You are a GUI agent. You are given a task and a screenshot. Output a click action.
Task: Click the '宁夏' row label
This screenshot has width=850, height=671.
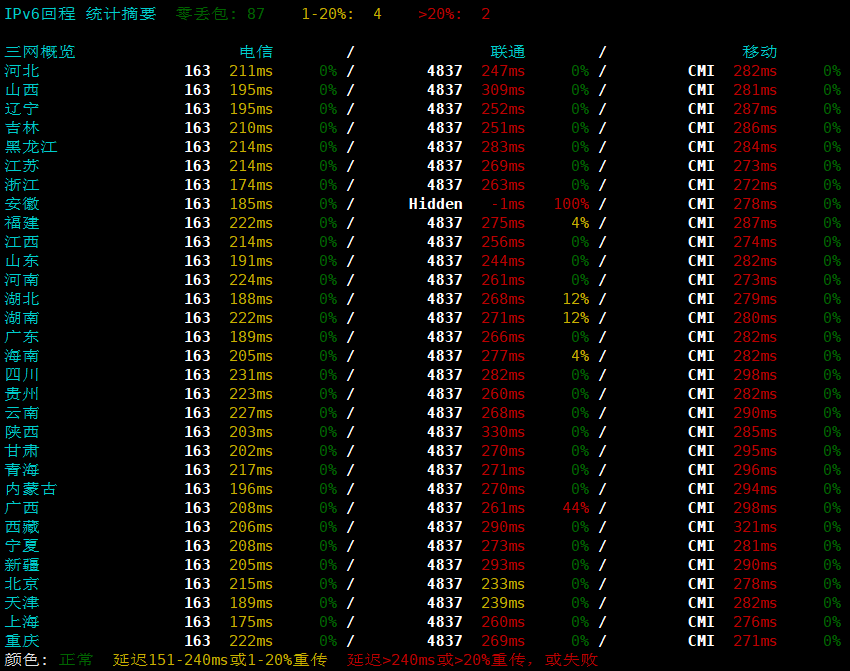(x=22, y=545)
